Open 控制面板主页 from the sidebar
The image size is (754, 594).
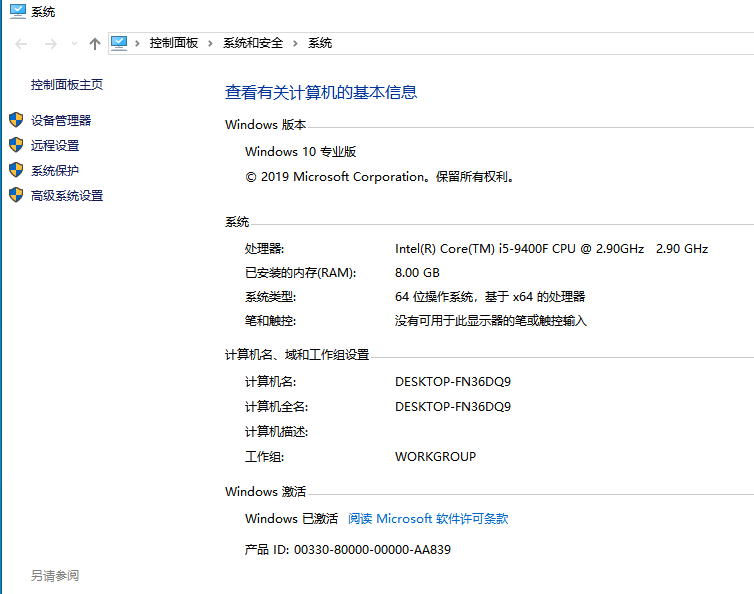coord(67,85)
